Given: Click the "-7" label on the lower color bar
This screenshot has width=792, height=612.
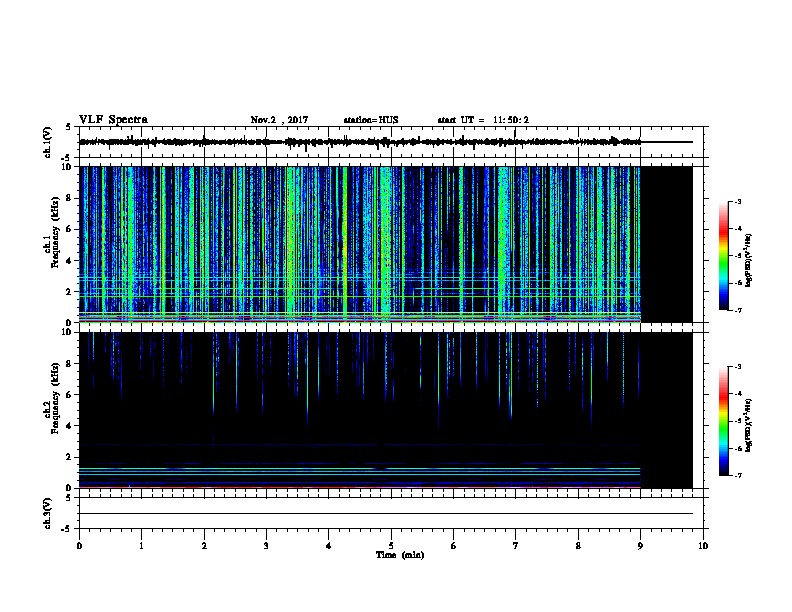Looking at the screenshot, I should [737, 476].
